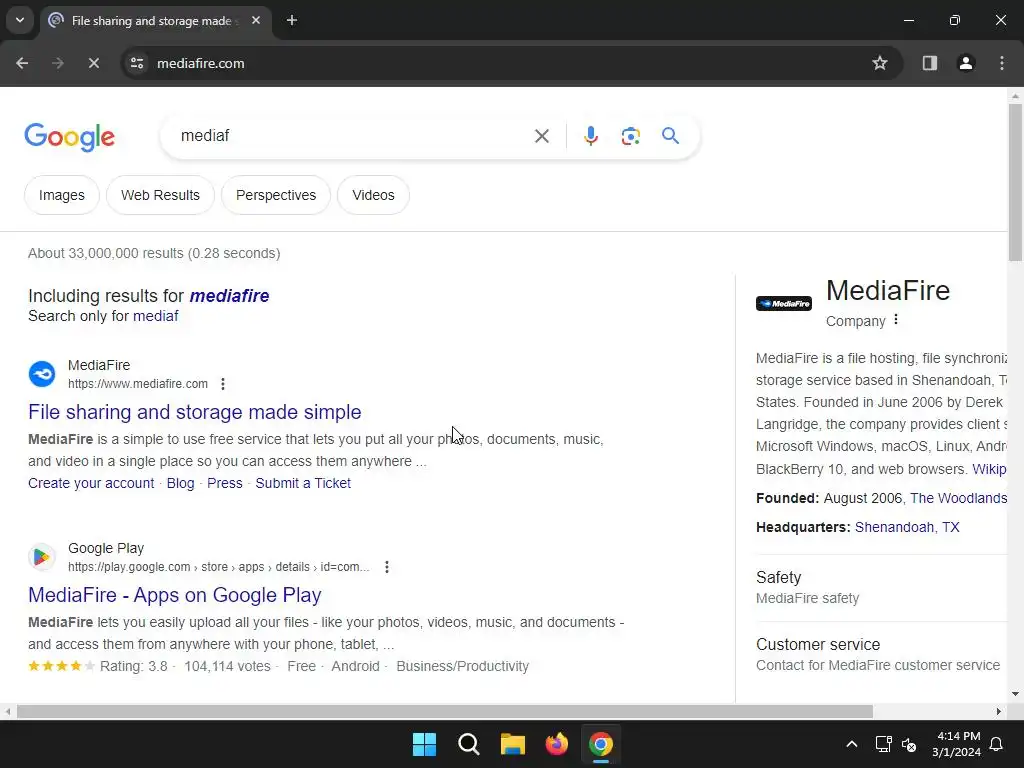Click the search box containing mediaf
This screenshot has height=768, width=1024.
(x=353, y=136)
